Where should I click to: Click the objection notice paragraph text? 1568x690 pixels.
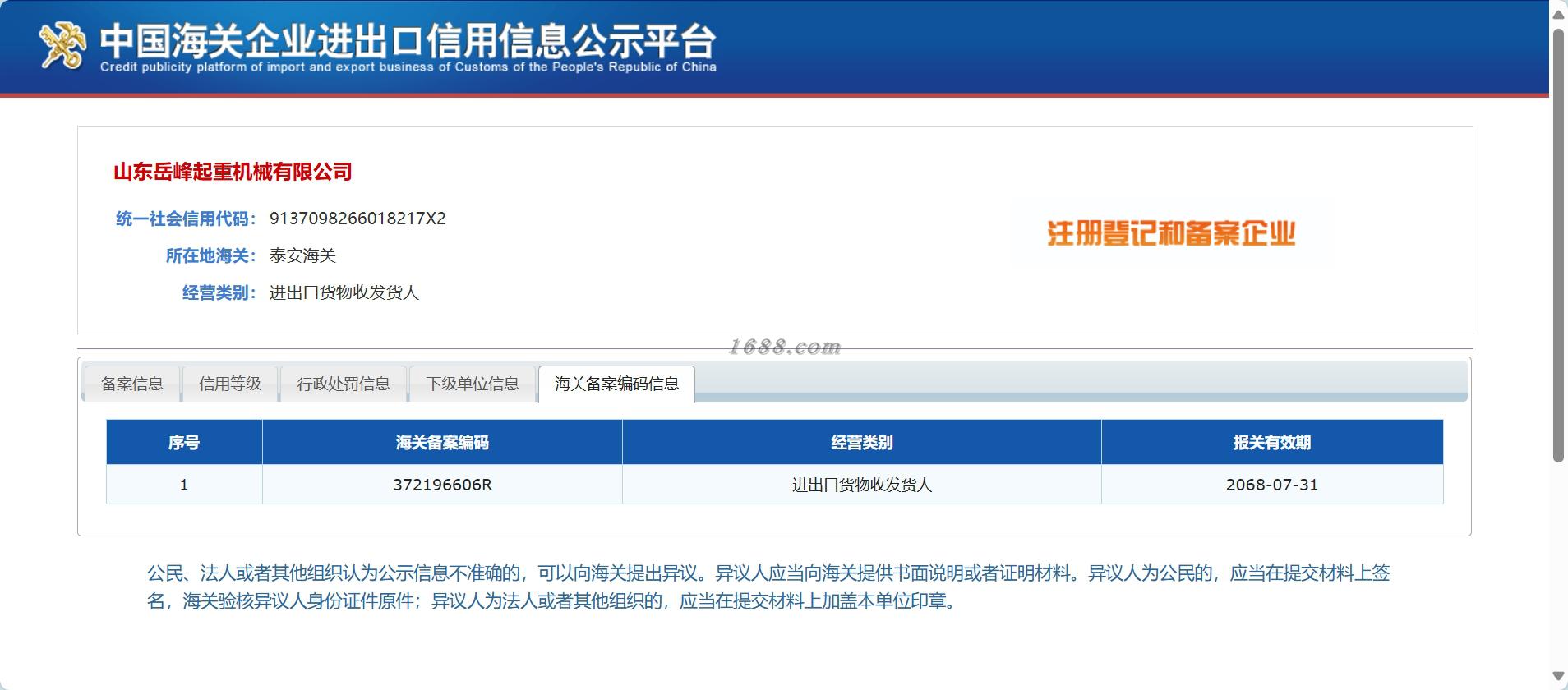tap(768, 586)
